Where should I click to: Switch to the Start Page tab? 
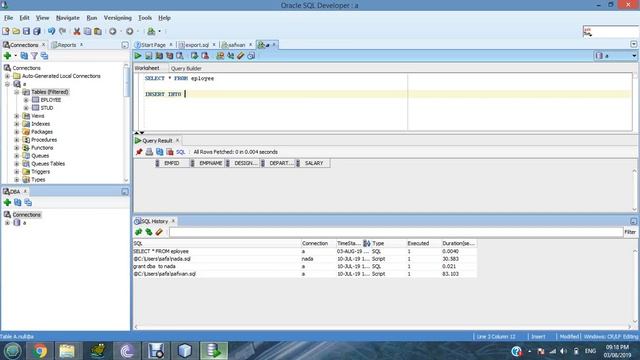[153, 45]
